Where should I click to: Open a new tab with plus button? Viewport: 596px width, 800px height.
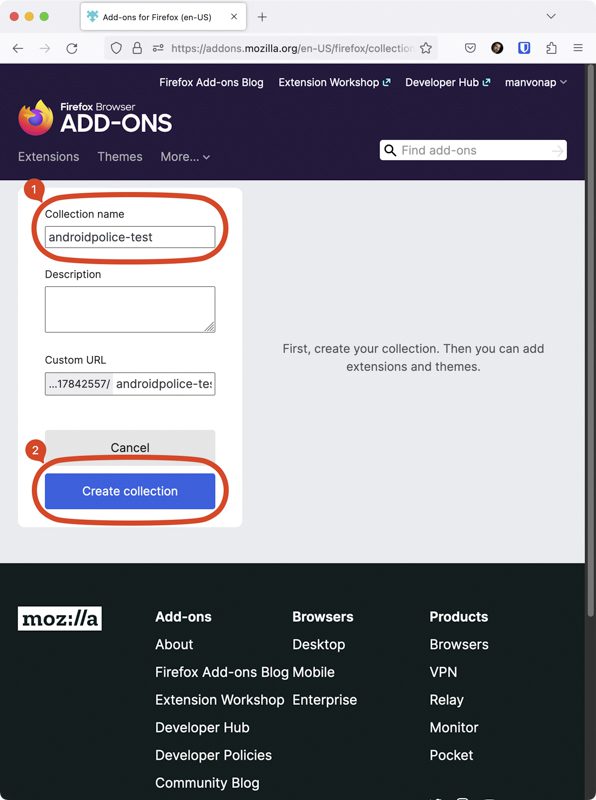[x=262, y=17]
